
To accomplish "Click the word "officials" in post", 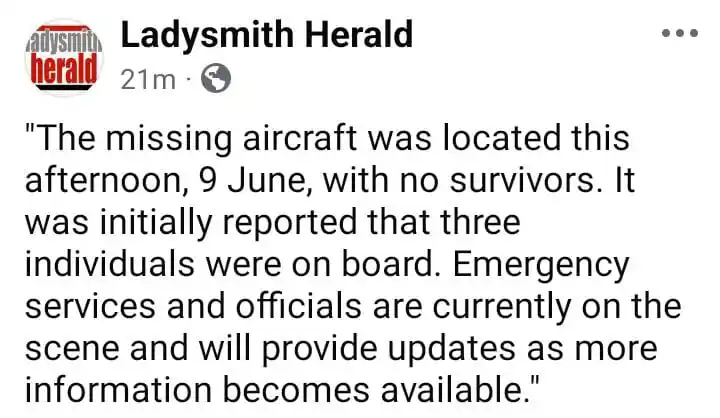I will click(298, 306).
